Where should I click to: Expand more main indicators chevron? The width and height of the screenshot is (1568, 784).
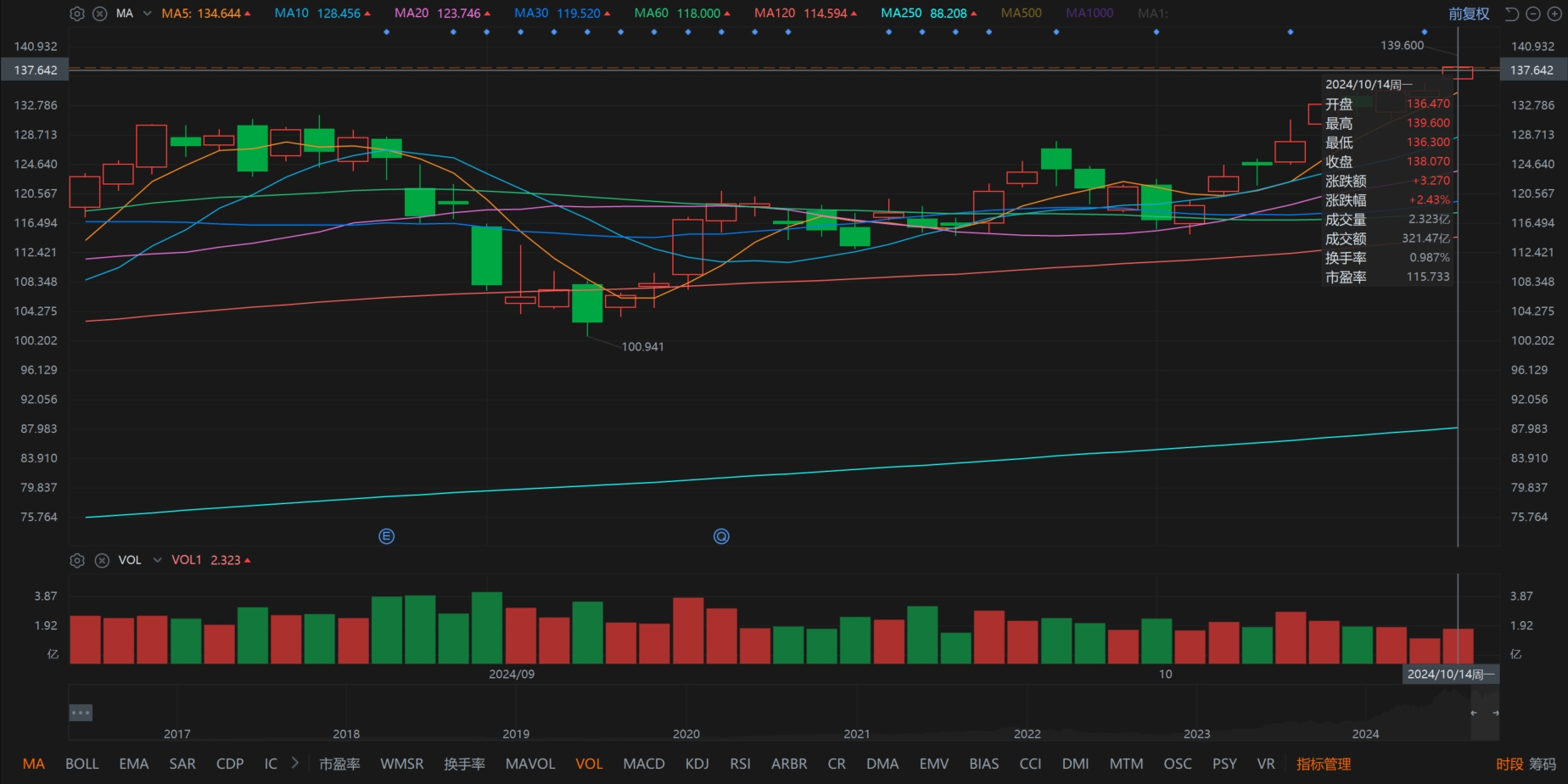294,763
